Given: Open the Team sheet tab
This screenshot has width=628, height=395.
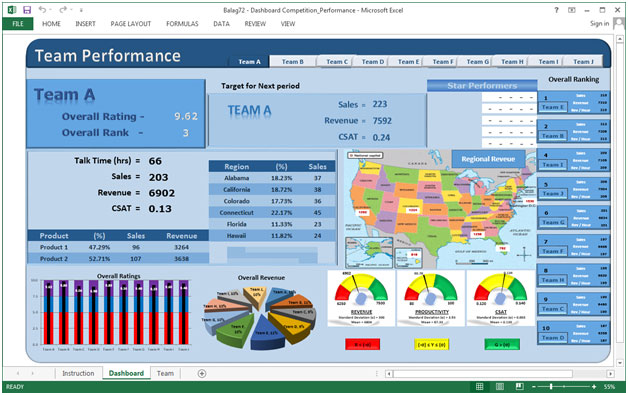Looking at the screenshot, I should [x=165, y=373].
